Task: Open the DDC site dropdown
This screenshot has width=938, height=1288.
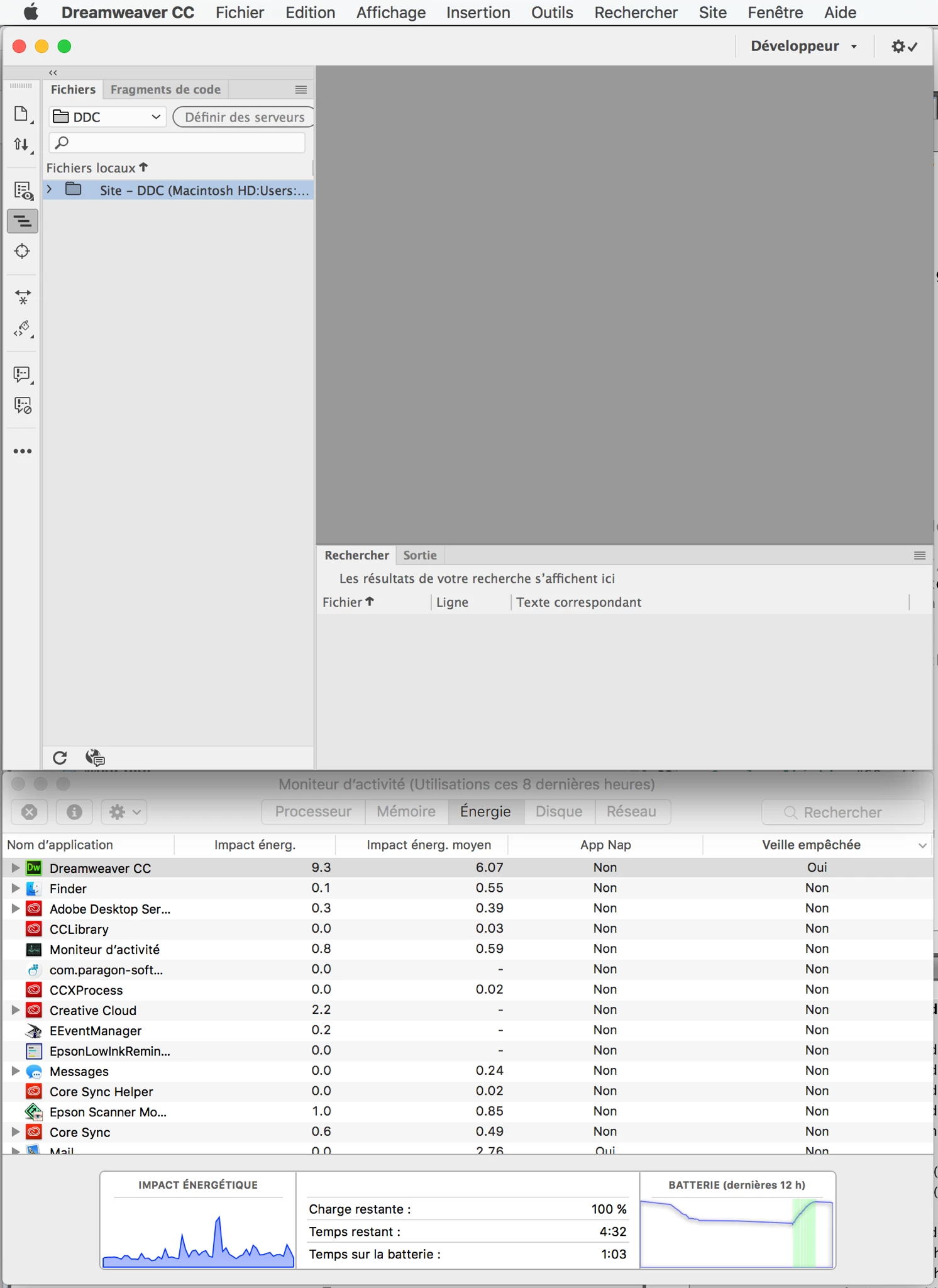Action: pos(107,117)
